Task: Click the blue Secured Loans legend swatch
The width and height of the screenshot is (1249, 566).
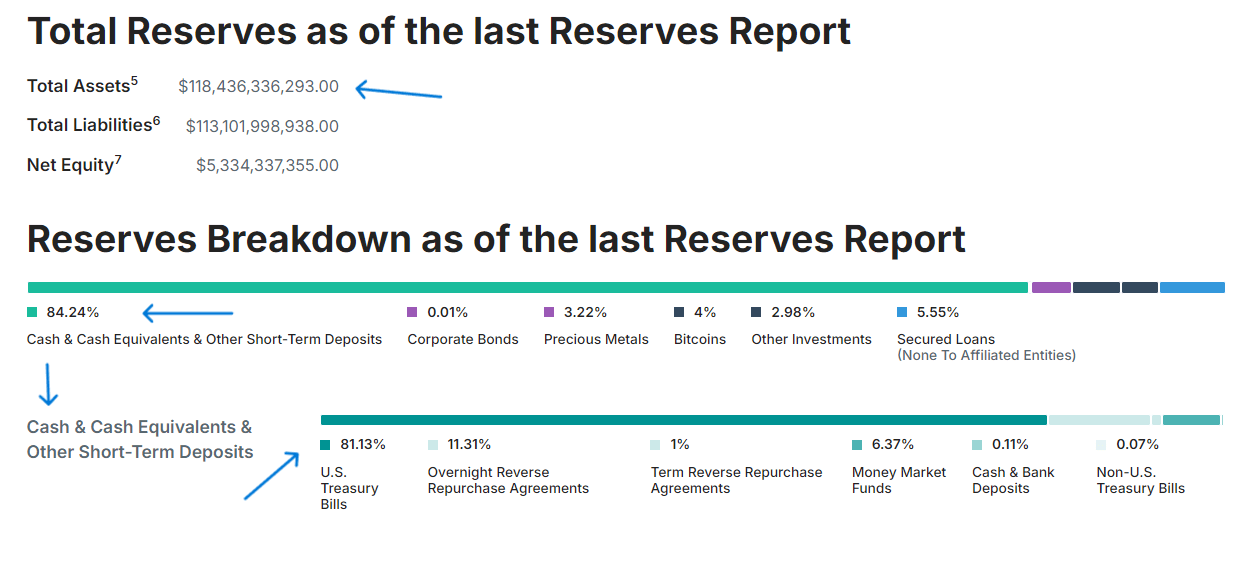Action: (902, 312)
